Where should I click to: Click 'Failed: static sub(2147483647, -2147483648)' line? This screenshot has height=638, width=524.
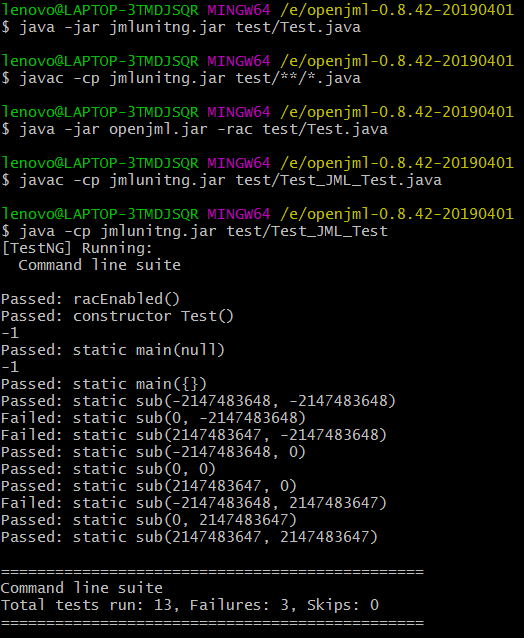pyautogui.click(x=194, y=435)
